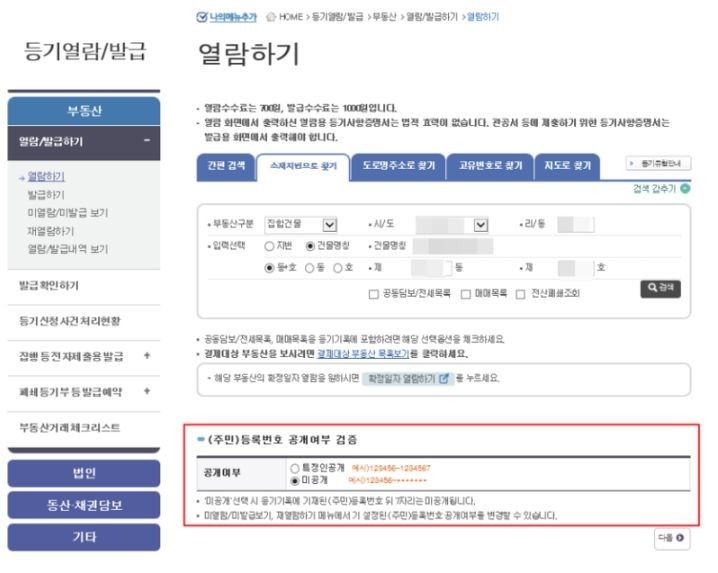718x573 pixels.
Task: Open 미열람/미발급 보기 in sidebar
Action: click(68, 213)
